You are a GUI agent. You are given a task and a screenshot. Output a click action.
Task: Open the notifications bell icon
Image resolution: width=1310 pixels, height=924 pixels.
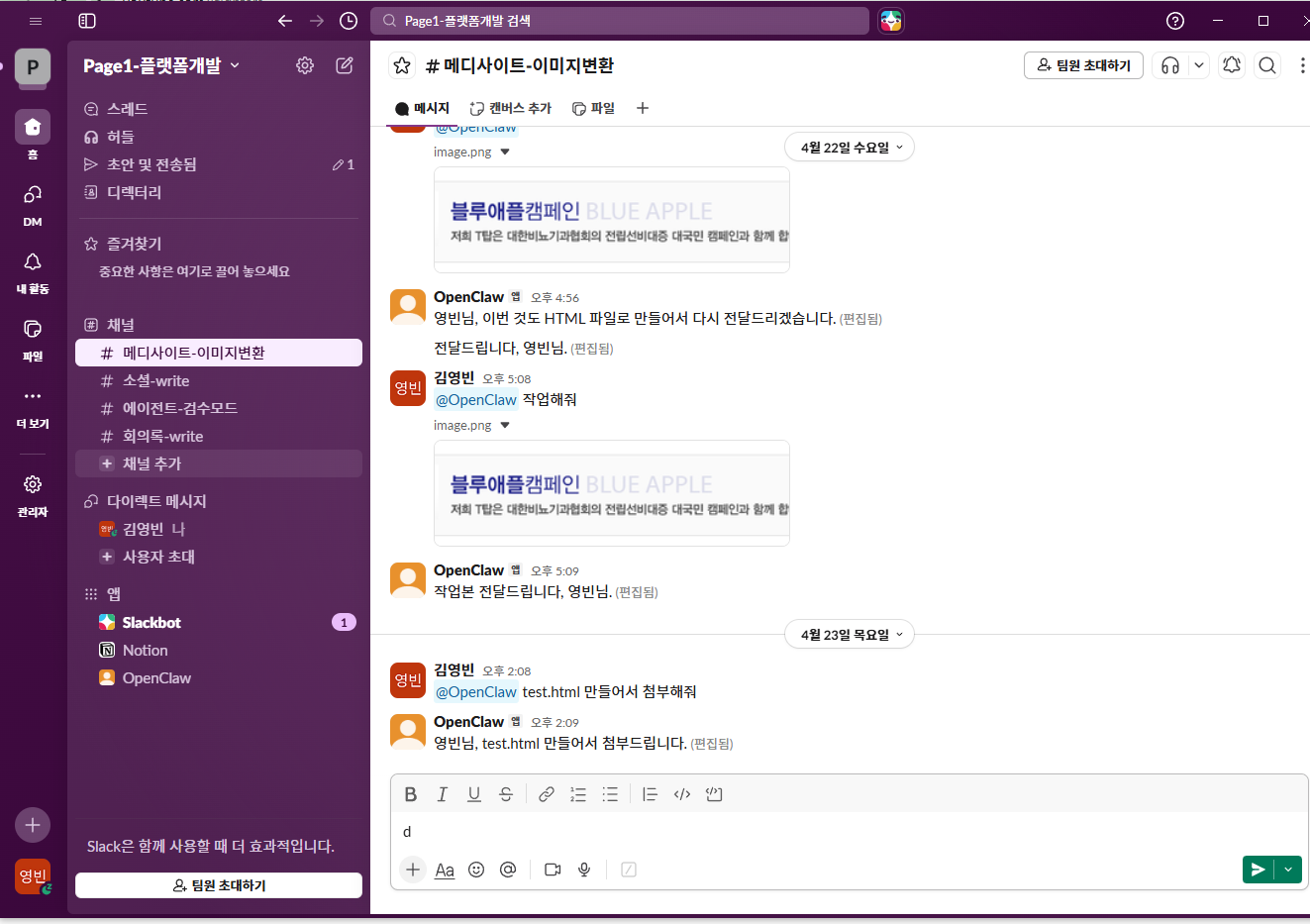(1231, 64)
